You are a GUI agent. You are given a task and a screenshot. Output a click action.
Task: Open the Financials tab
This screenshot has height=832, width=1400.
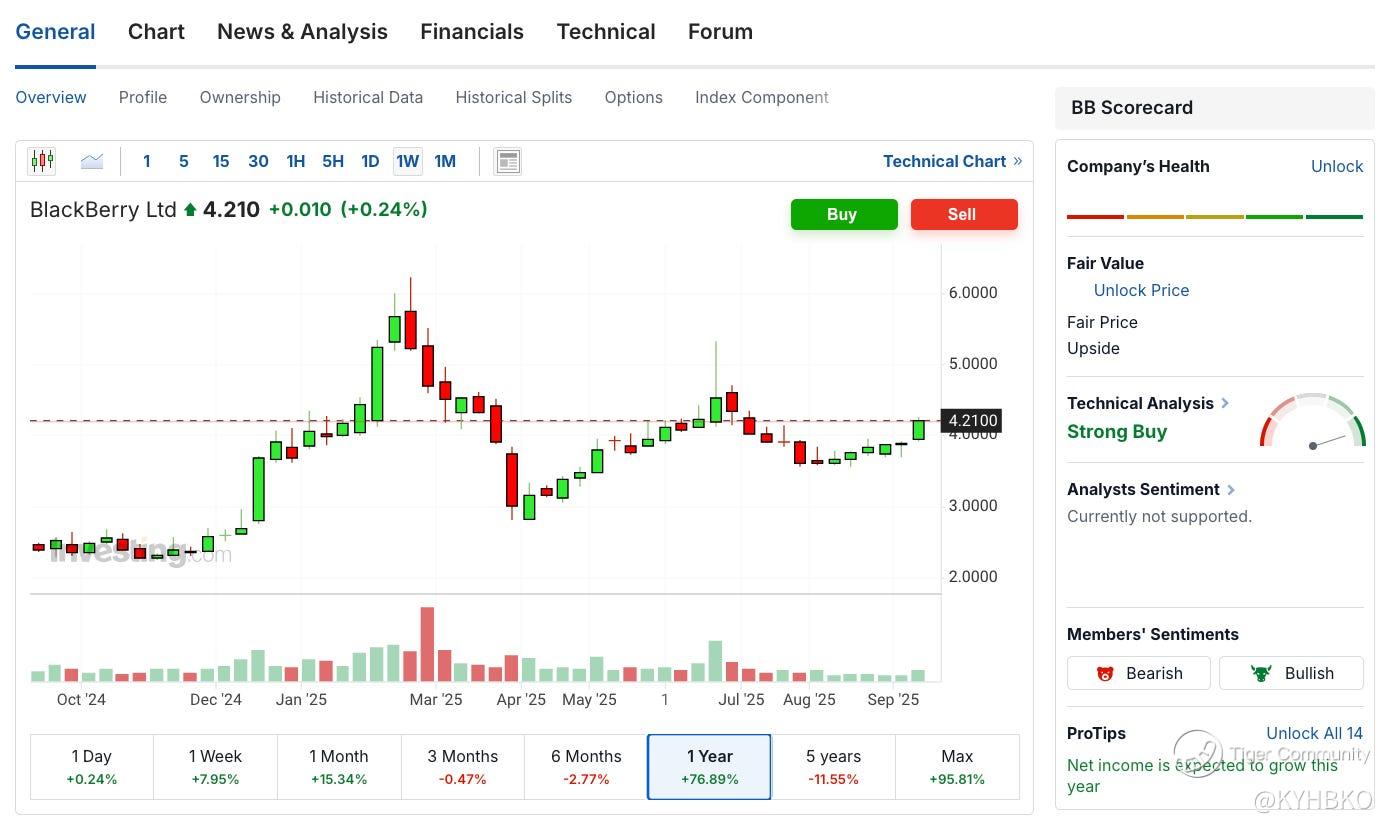point(472,32)
